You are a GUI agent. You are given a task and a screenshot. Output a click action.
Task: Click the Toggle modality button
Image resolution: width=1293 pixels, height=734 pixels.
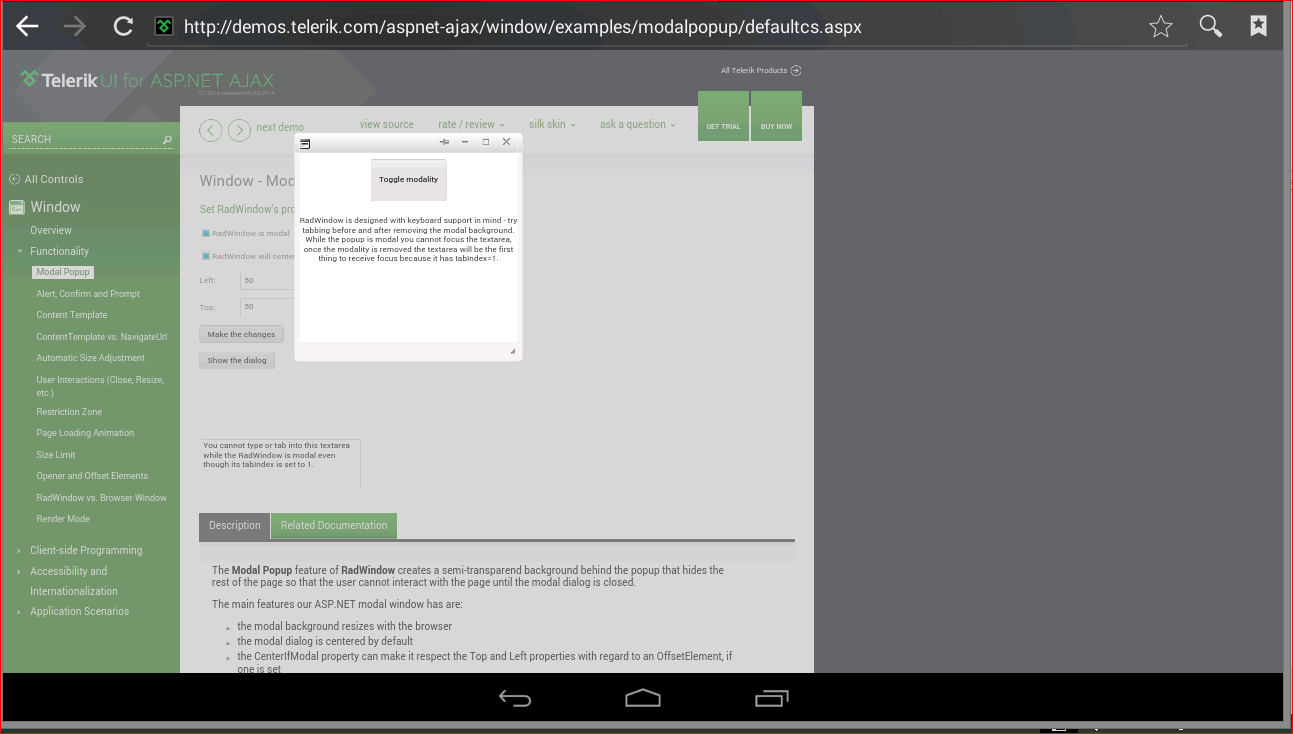point(408,180)
